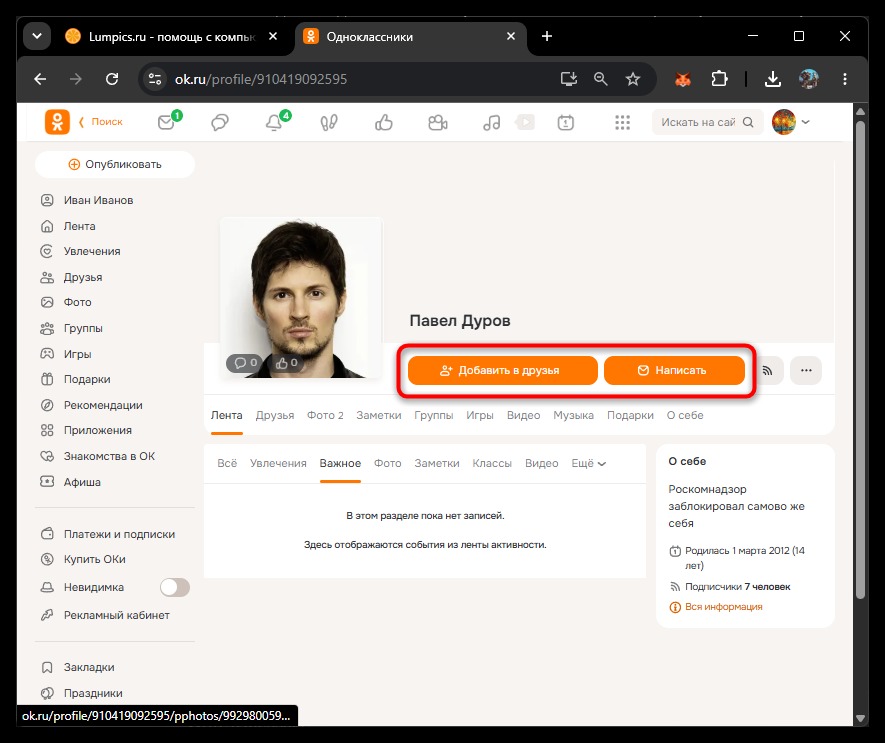Click the browser address bar URL
885x743 pixels.
click(x=261, y=79)
